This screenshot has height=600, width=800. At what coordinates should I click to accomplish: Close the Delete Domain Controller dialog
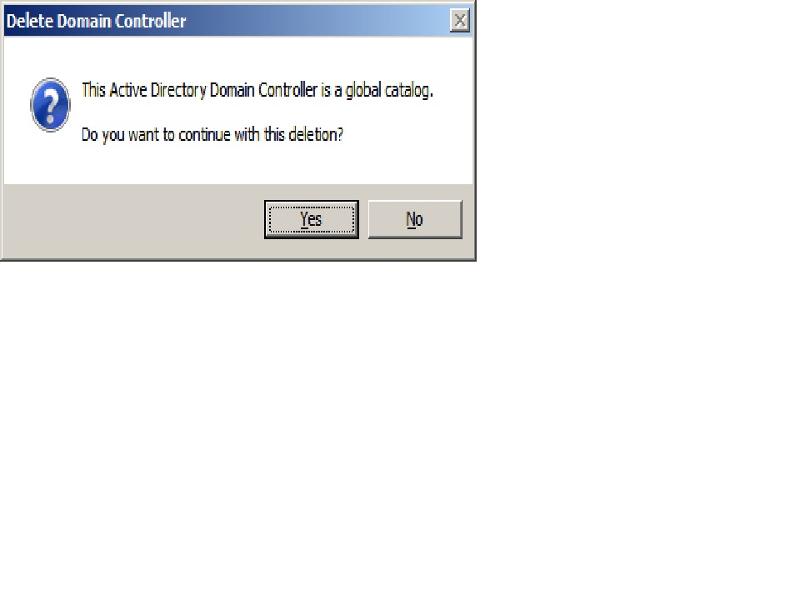460,20
